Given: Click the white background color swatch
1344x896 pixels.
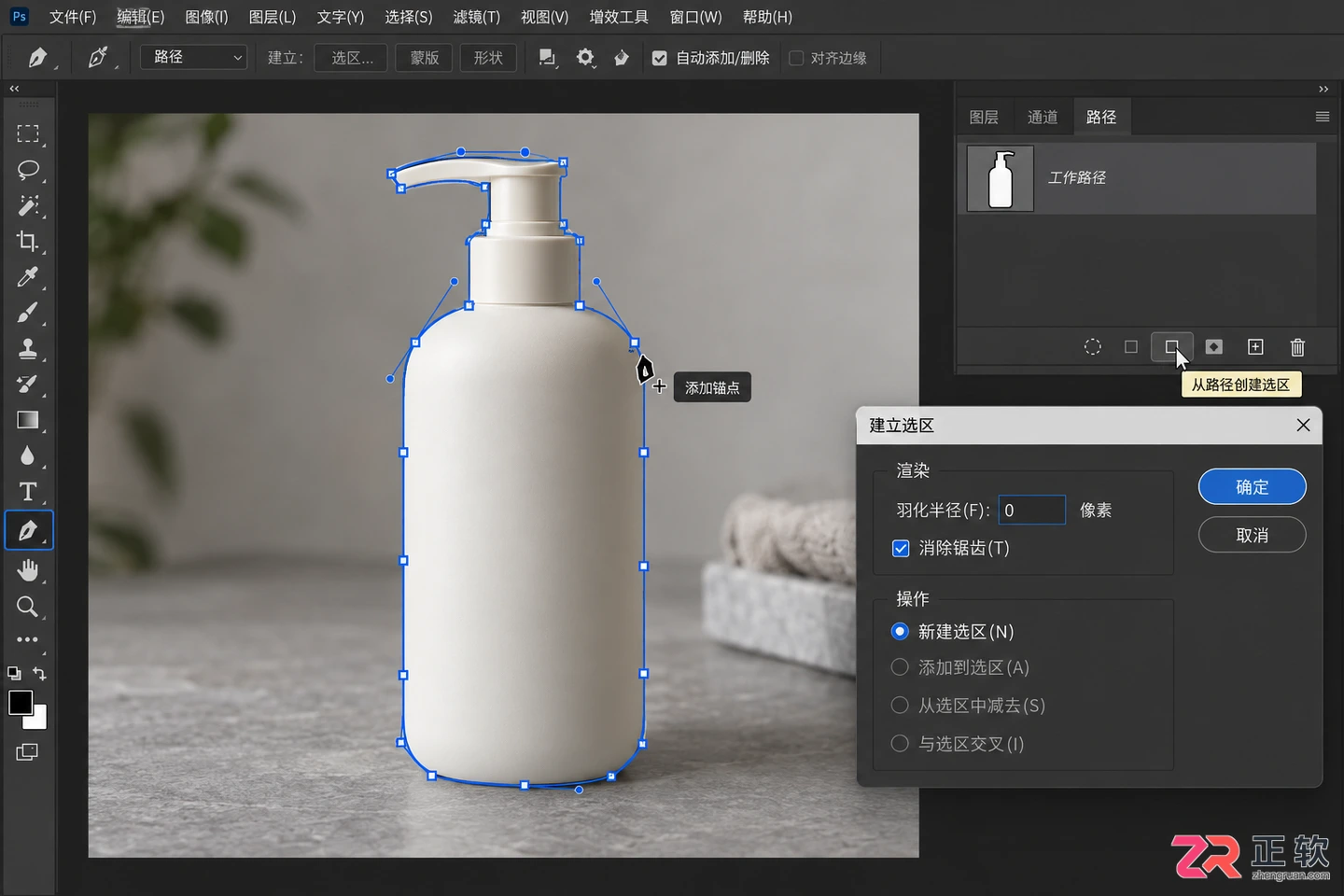Looking at the screenshot, I should 39,721.
